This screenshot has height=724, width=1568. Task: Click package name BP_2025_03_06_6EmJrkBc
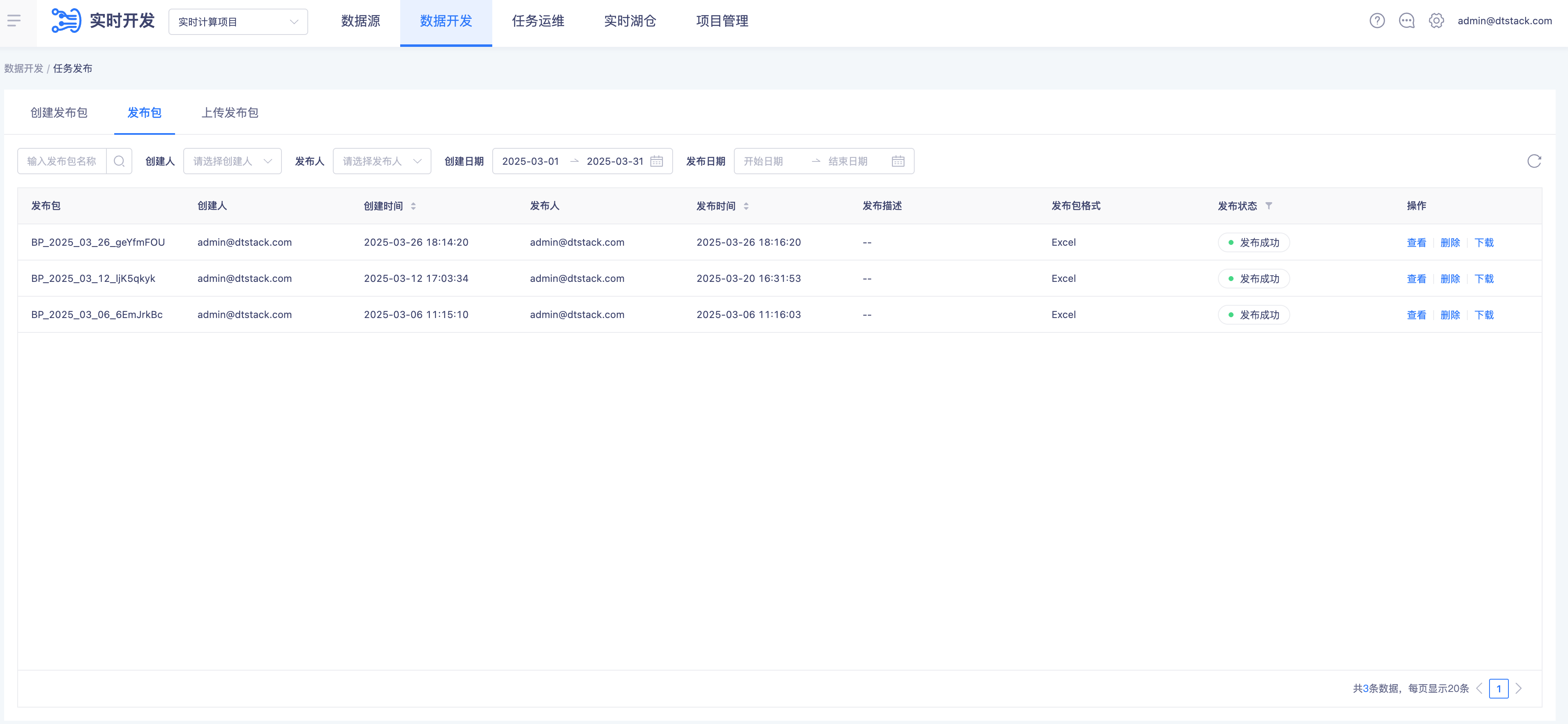pyautogui.click(x=97, y=315)
